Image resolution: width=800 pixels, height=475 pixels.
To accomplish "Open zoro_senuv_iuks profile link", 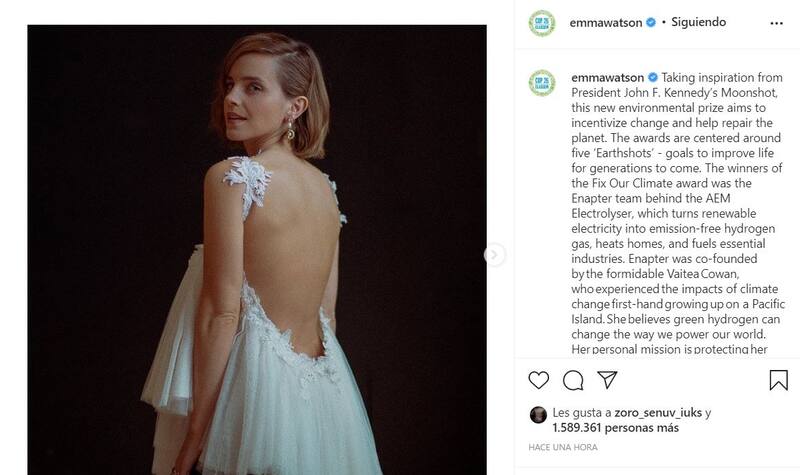I will coord(645,412).
